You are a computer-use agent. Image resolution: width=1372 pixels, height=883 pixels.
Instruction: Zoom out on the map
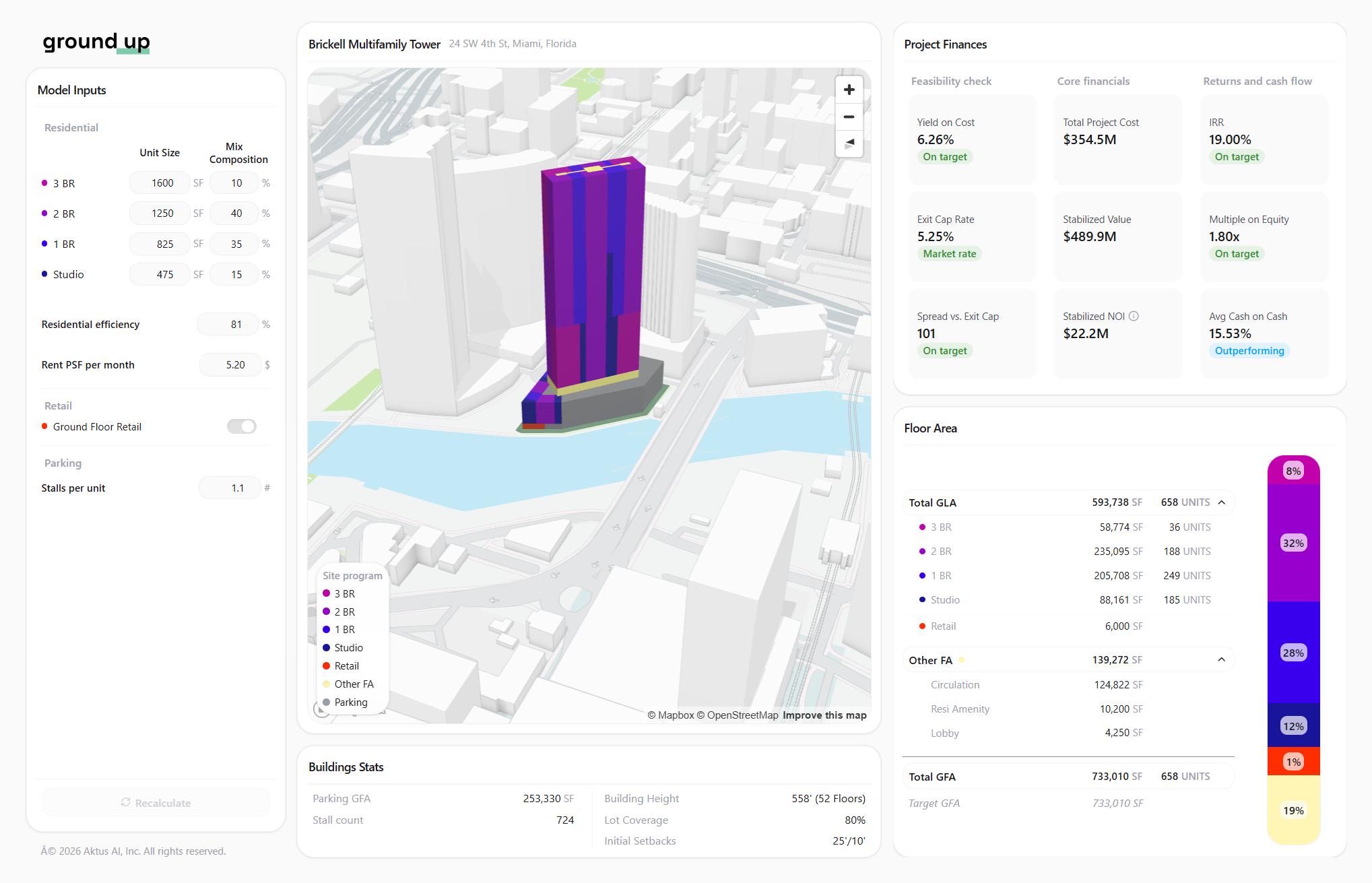click(849, 117)
